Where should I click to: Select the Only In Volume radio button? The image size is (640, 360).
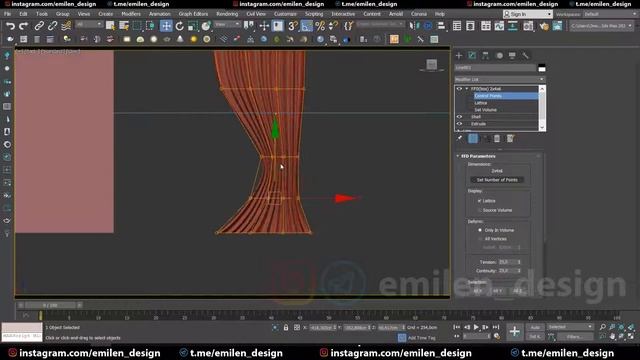pos(480,230)
